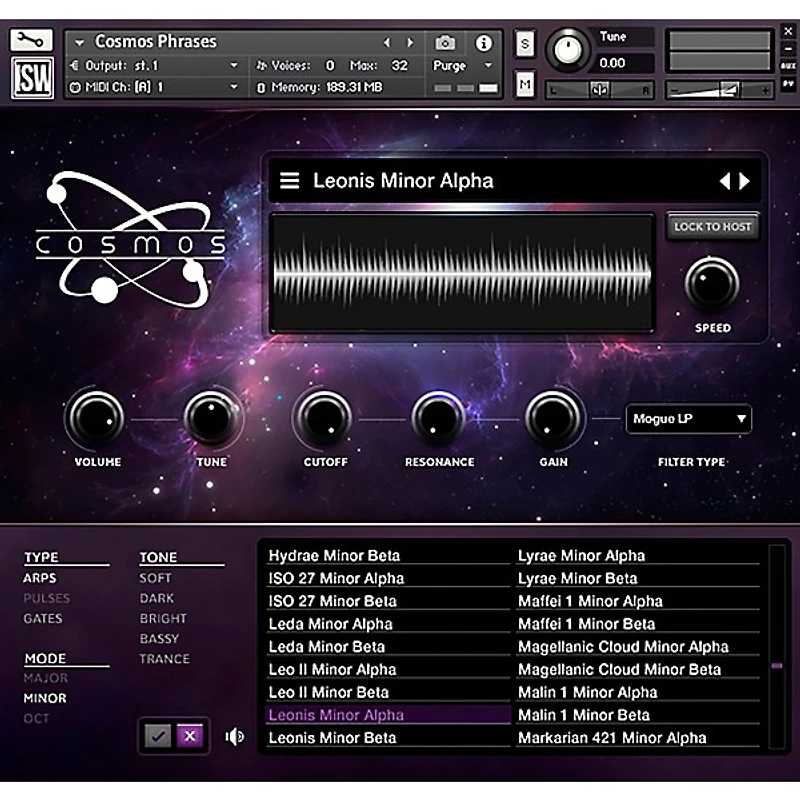Open the Mogue LP filter type dropdown
The image size is (800, 800).
tap(688, 419)
